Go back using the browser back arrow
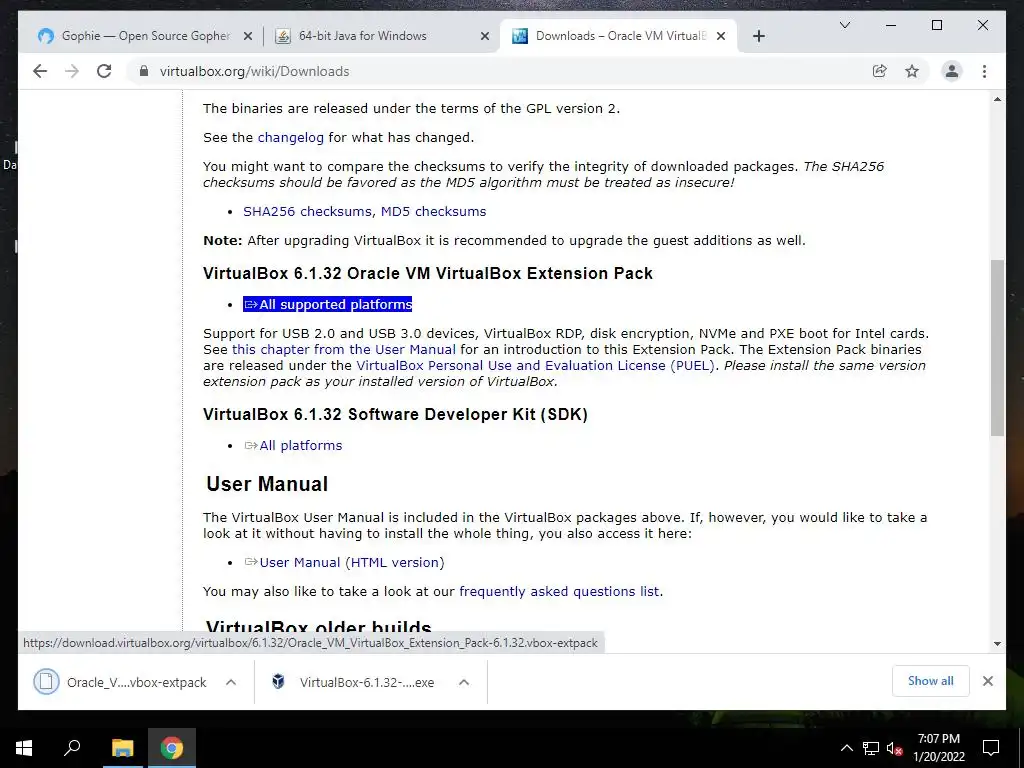Screen dimensions: 1024x768 40,71
